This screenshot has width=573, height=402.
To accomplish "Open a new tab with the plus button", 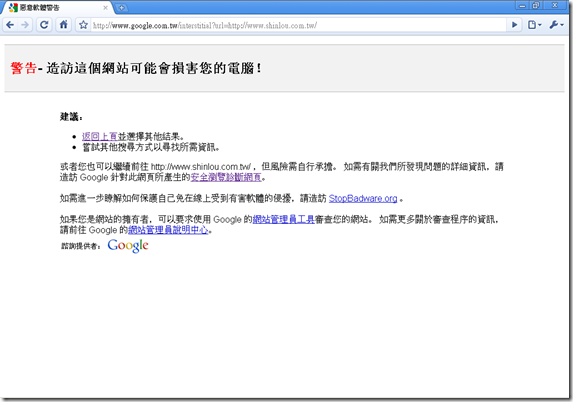I will pos(121,8).
